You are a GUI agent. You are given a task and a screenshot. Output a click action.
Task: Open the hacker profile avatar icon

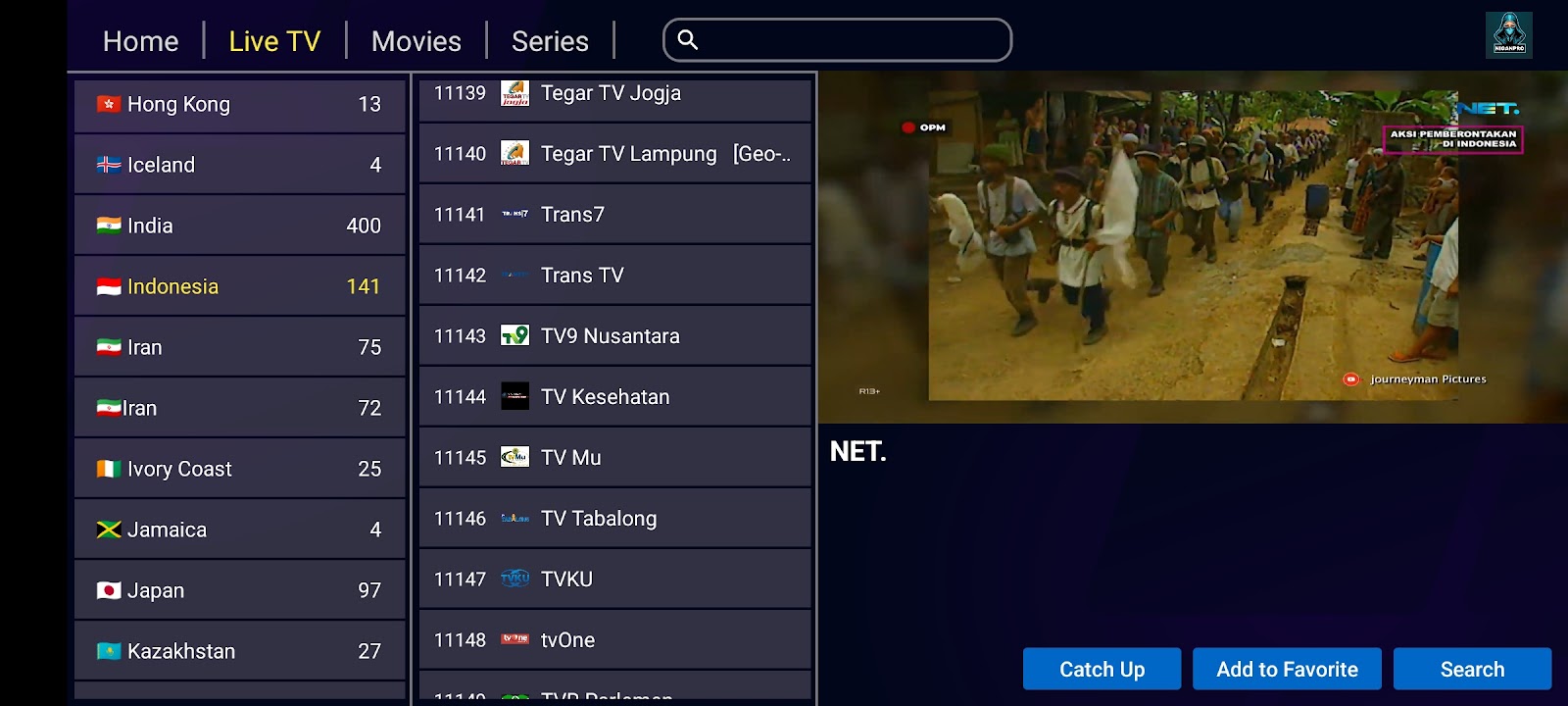point(1508,35)
